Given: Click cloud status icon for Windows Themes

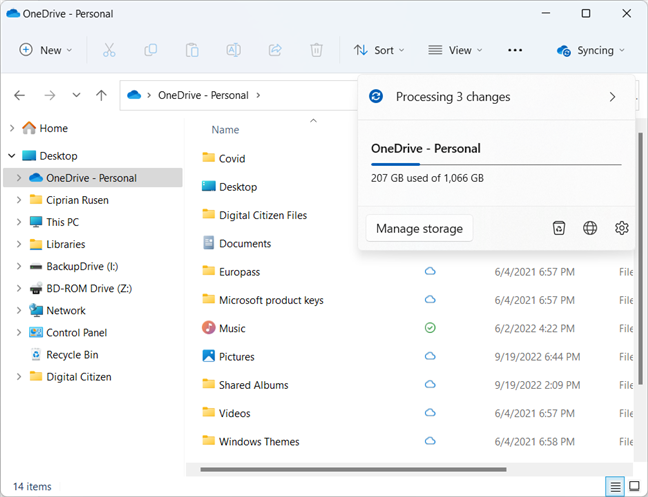Looking at the screenshot, I should click(430, 441).
